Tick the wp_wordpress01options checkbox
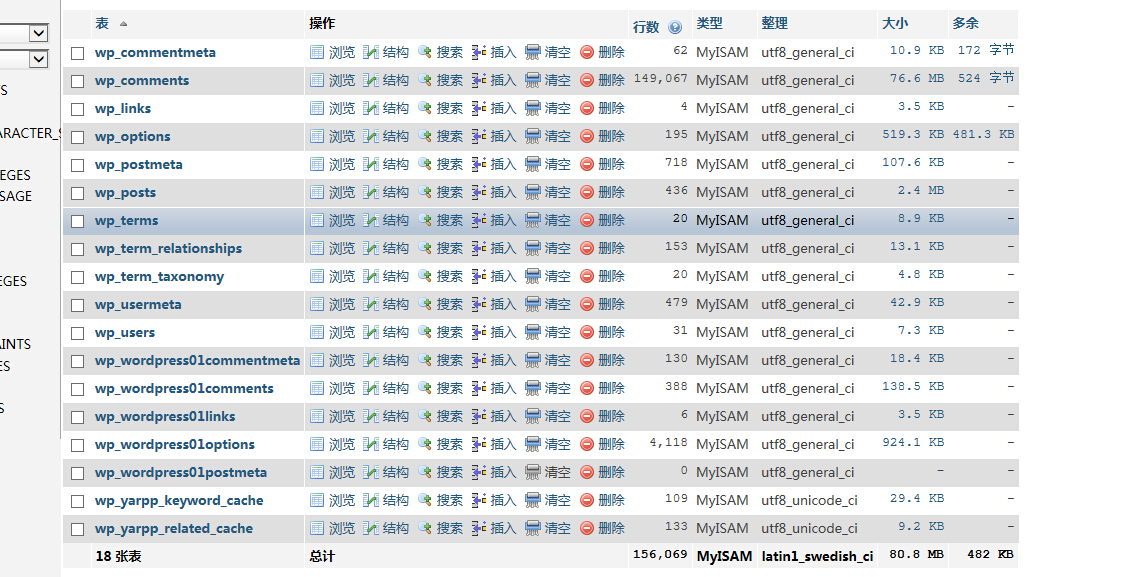 point(78,446)
